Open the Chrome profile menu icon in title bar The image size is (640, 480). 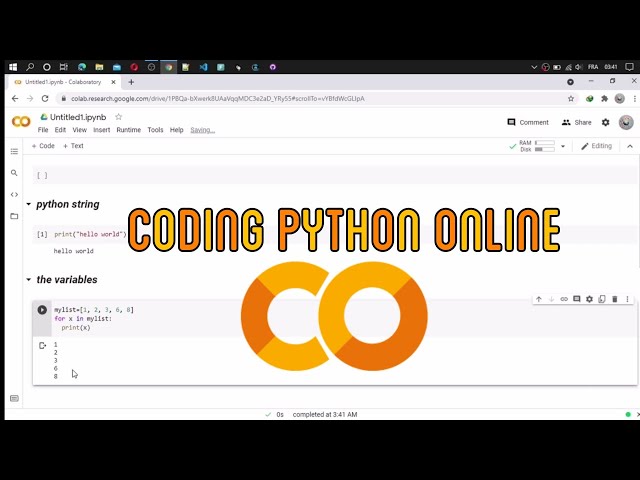pyautogui.click(x=570, y=82)
